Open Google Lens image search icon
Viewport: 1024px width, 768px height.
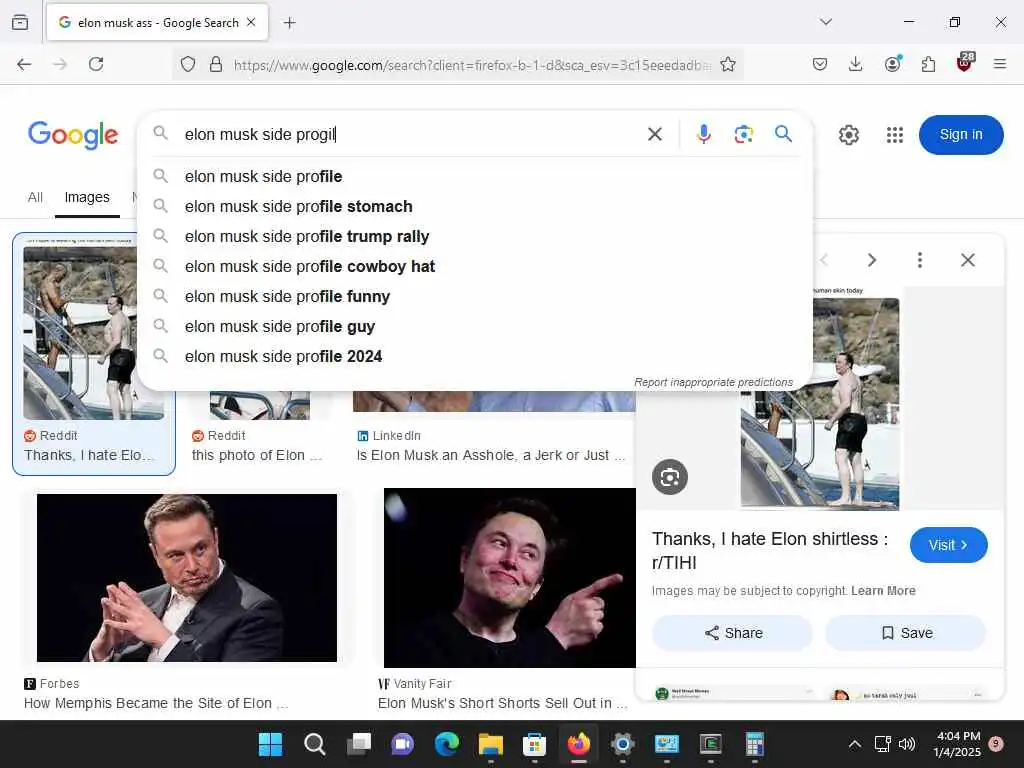coord(743,134)
